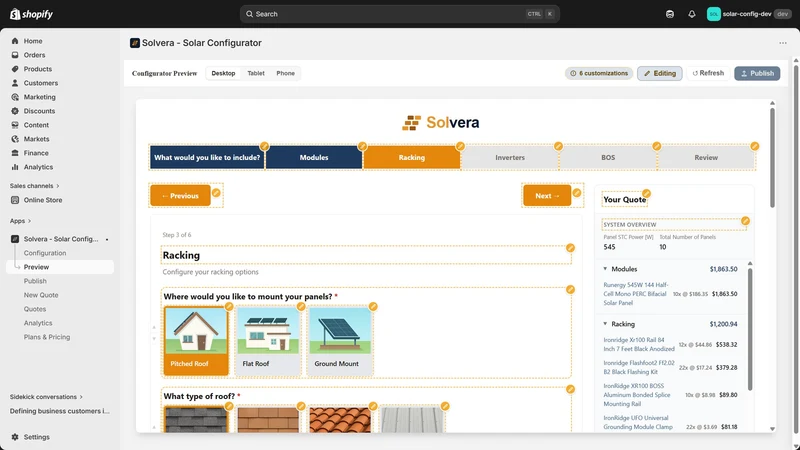Focus the top Search field

point(399,14)
